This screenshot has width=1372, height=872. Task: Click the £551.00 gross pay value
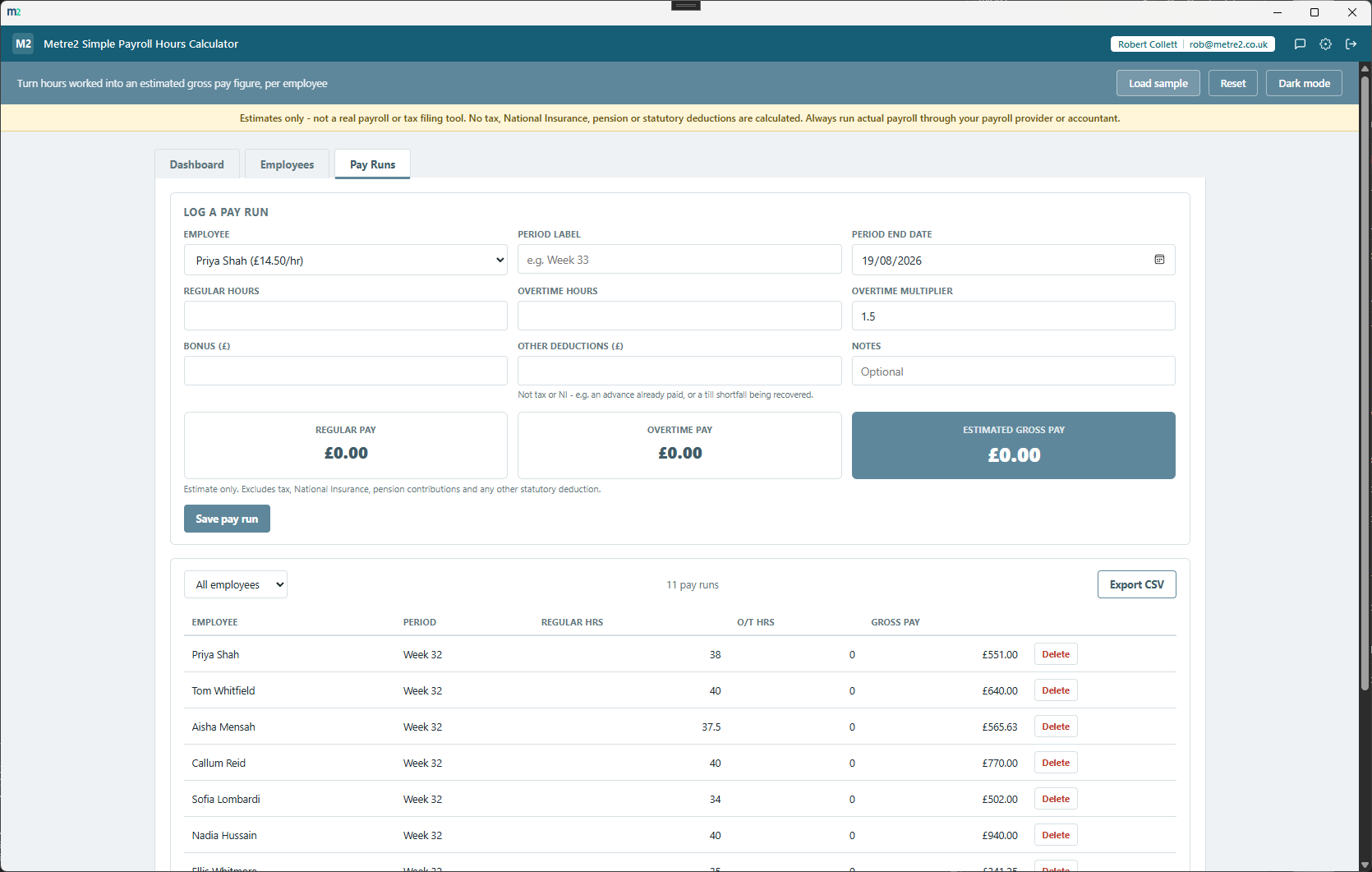1000,655
